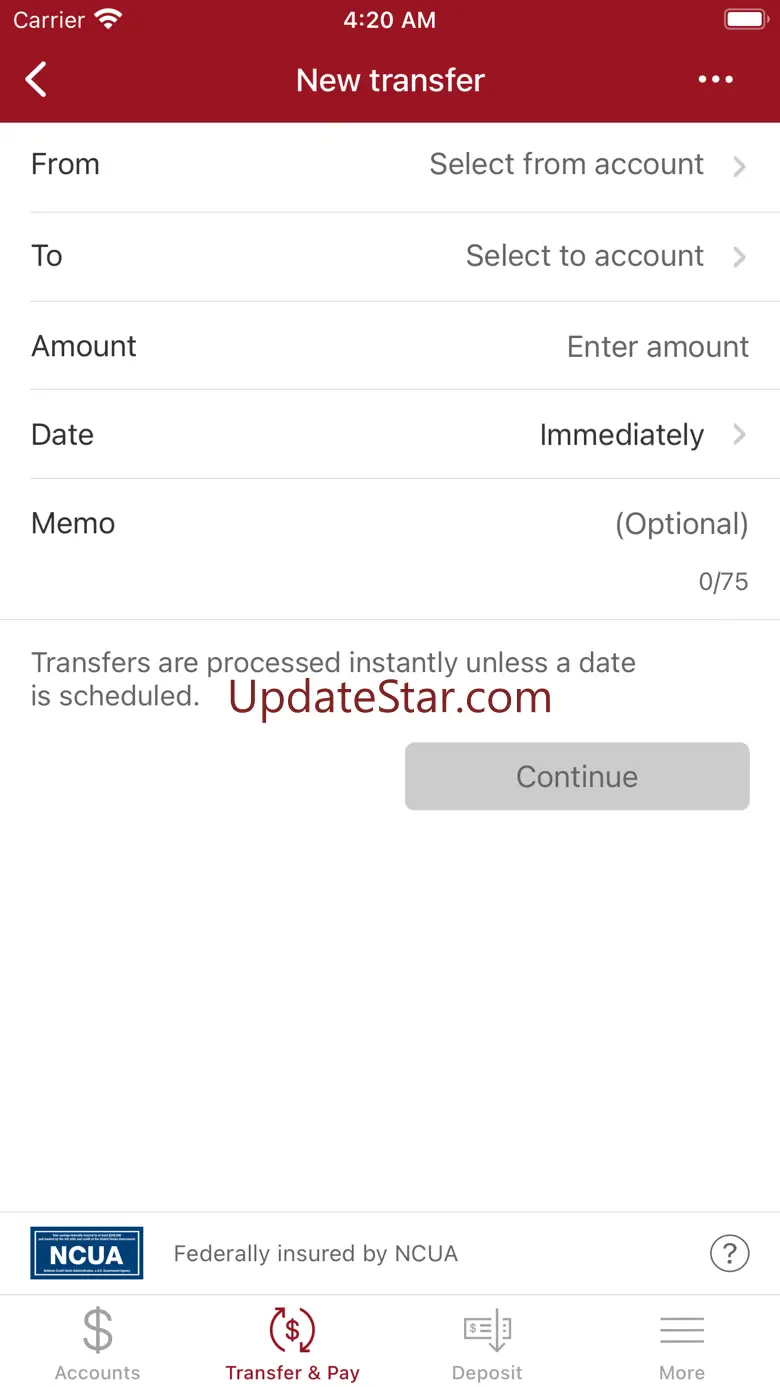The image size is (780, 1387).
Task: Open the three-dots options menu
Action: click(x=716, y=80)
